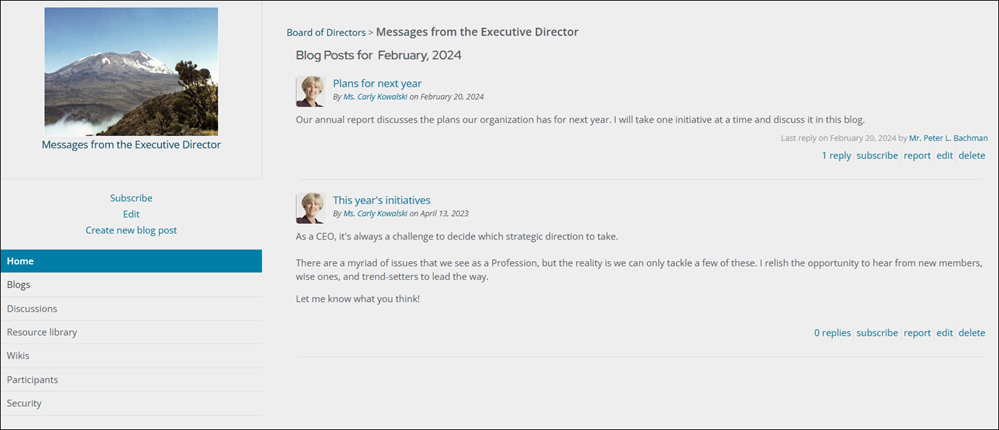Open the Wikis section
This screenshot has height=430, width=999.
pos(131,355)
